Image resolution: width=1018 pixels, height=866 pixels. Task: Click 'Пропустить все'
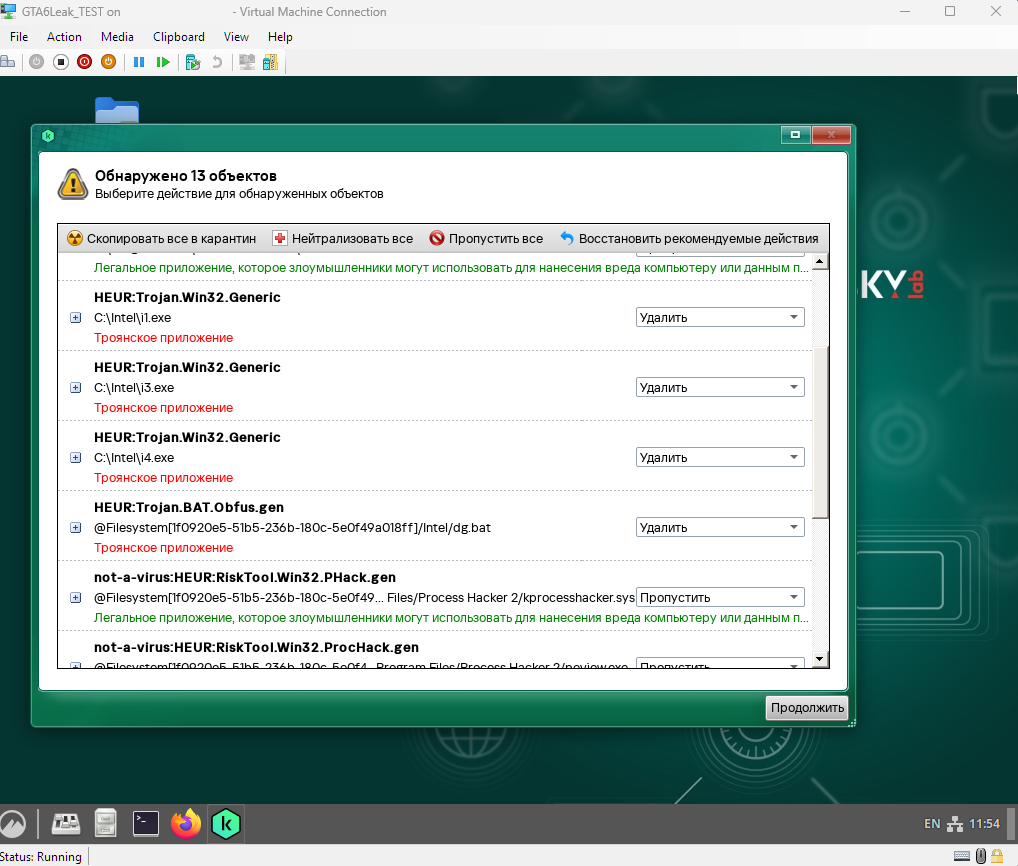486,239
